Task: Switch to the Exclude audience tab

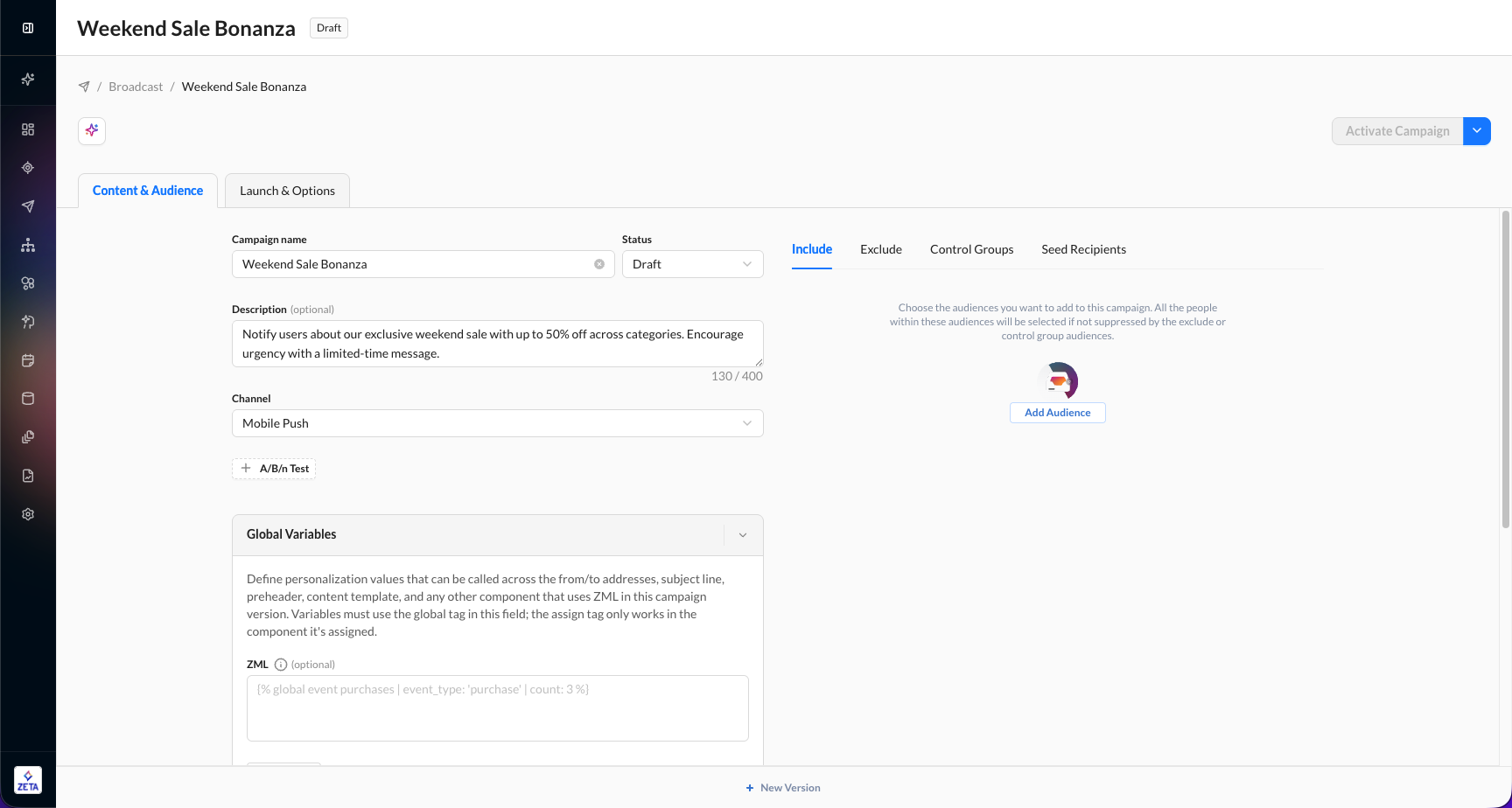Action: coord(881,249)
